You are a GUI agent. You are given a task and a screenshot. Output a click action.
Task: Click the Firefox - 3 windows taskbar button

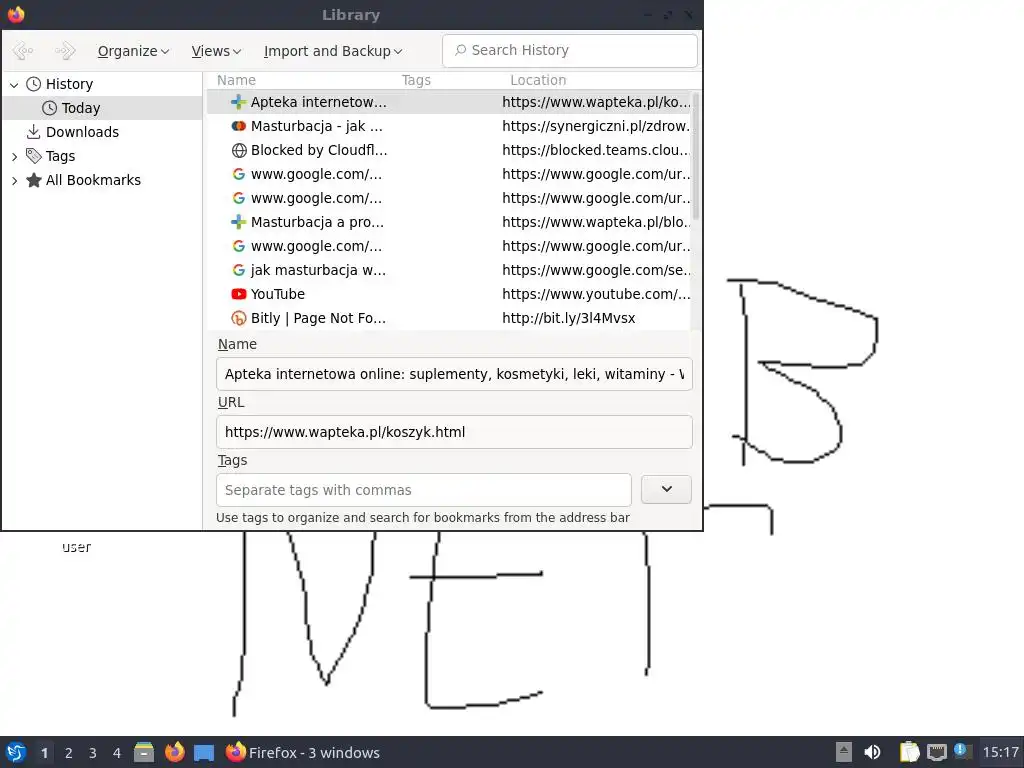(x=302, y=752)
